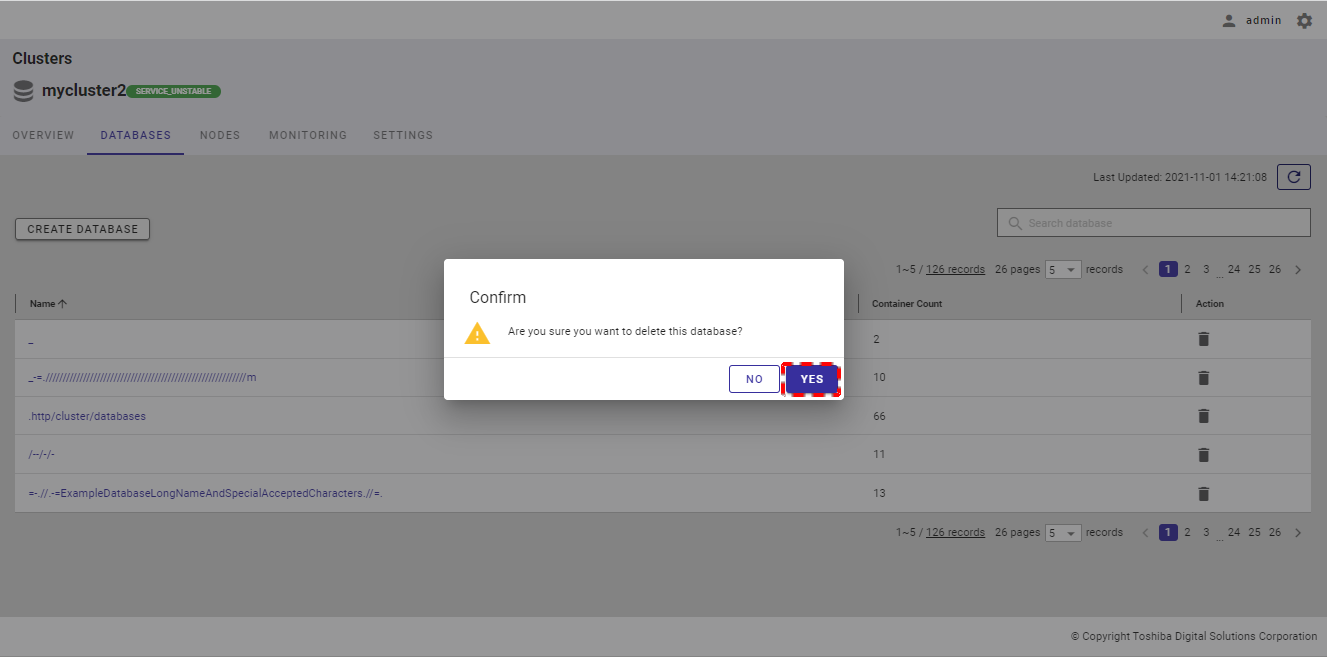Viewport: 1327px width, 657px height.
Task: Click trash icon for the first database row
Action: [1203, 339]
